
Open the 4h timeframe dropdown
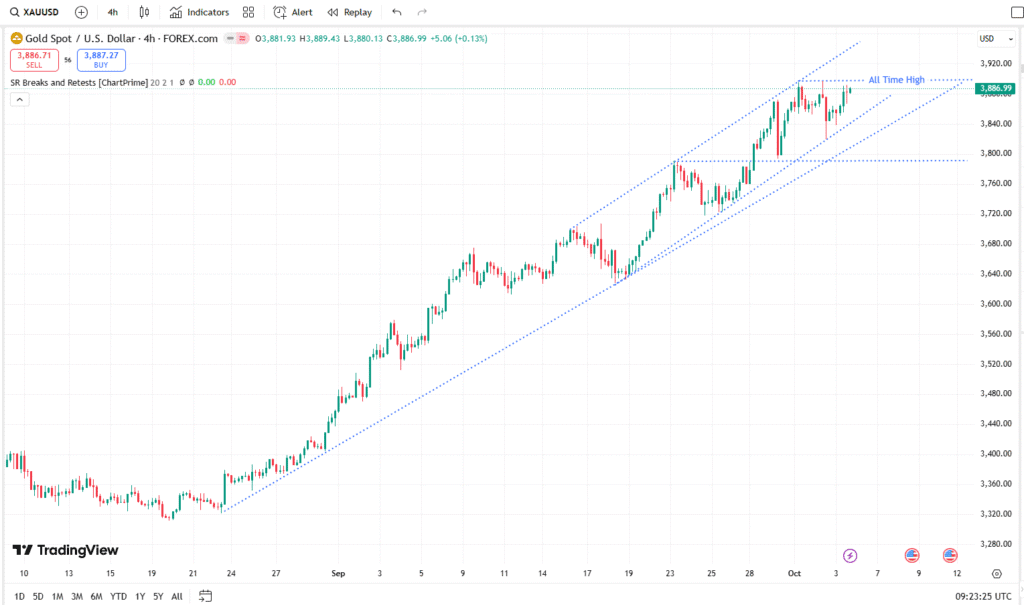point(112,11)
